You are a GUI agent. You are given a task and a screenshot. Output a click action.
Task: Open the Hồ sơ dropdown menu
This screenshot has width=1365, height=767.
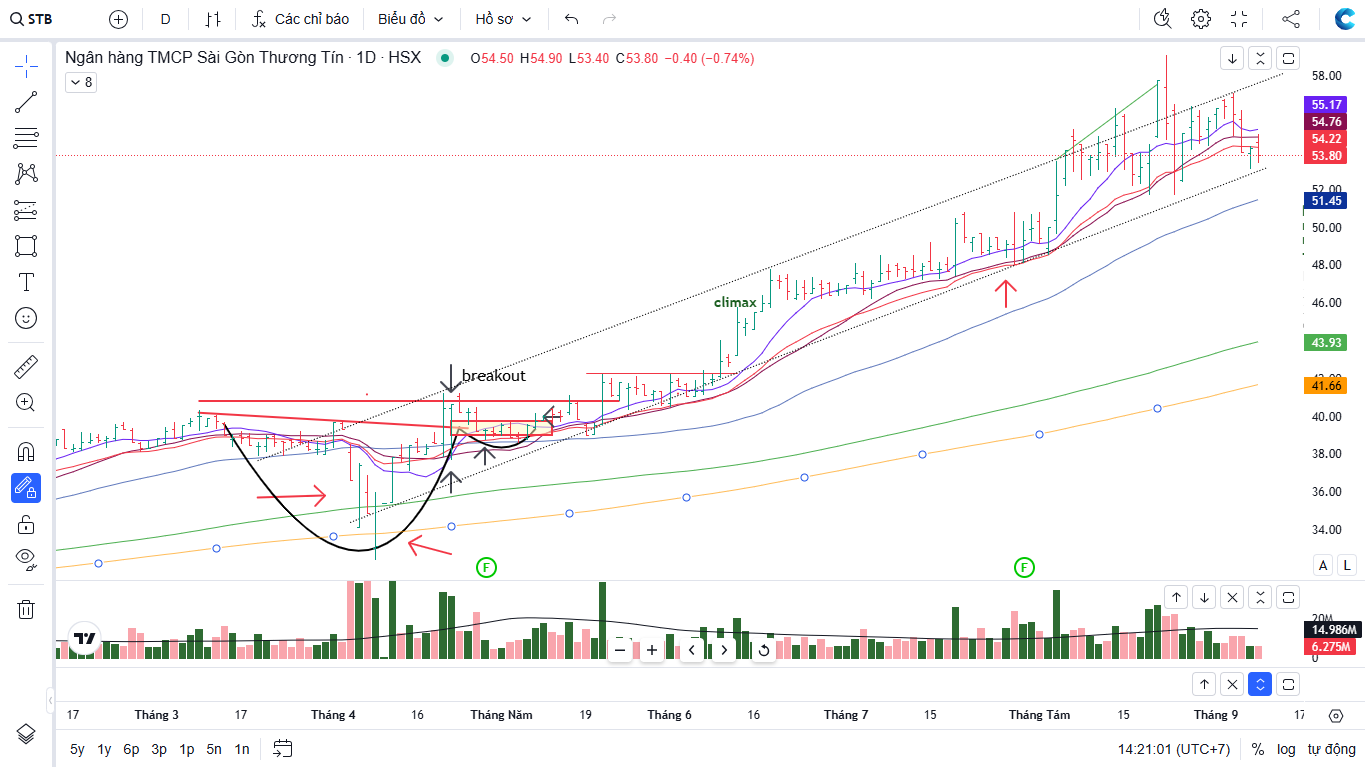(503, 19)
